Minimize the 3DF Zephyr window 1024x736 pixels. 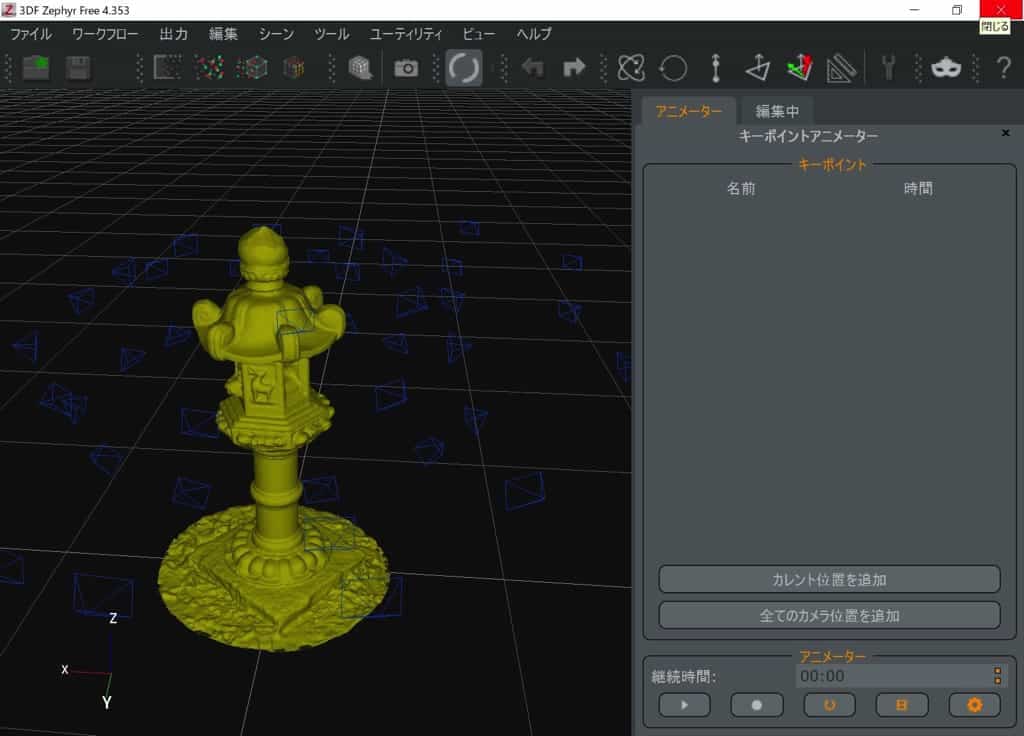tap(914, 10)
